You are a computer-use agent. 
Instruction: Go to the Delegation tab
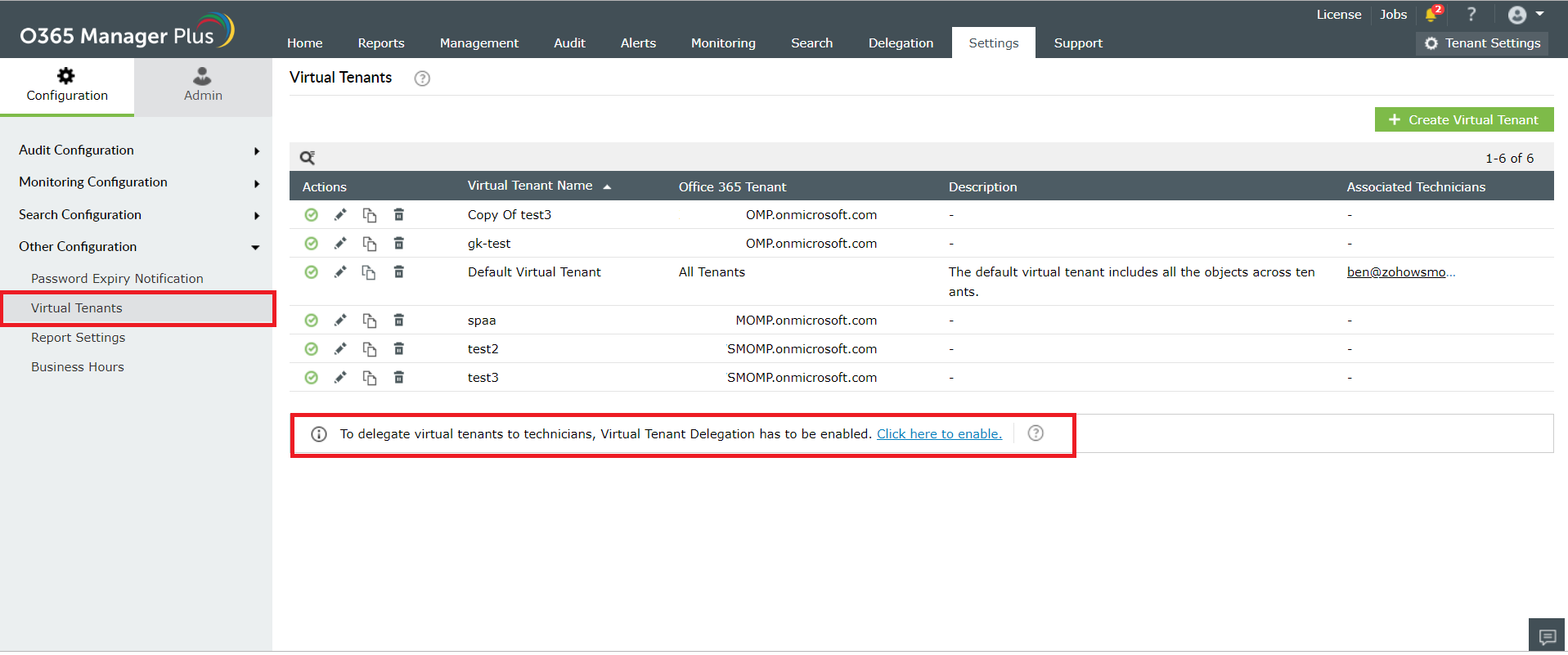901,43
